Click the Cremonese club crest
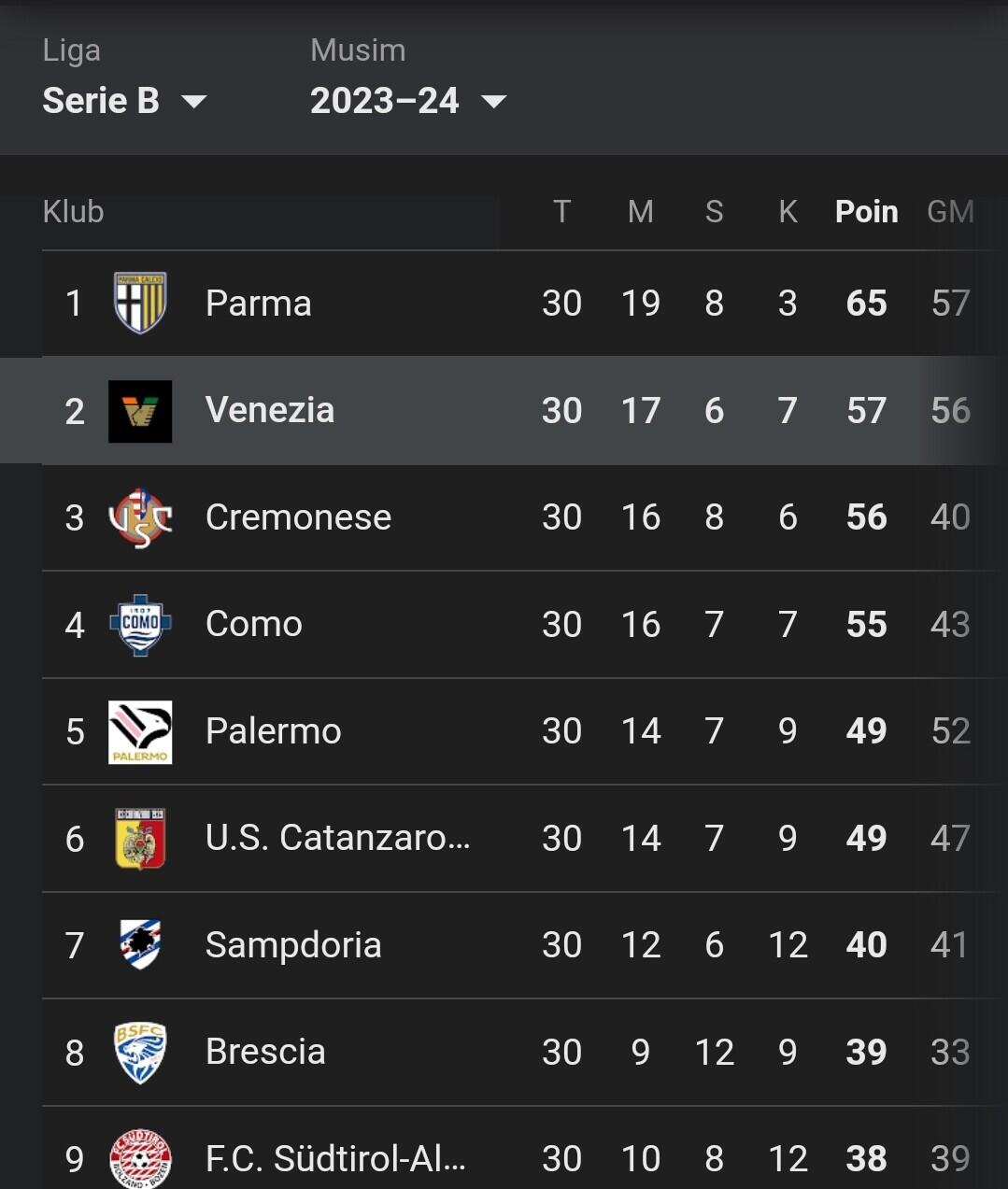The height and width of the screenshot is (1189, 1008). [x=140, y=517]
